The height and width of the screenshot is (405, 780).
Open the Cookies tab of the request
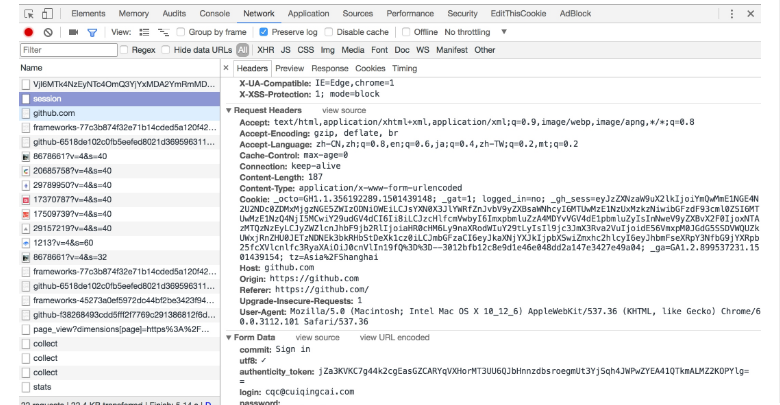tap(370, 69)
